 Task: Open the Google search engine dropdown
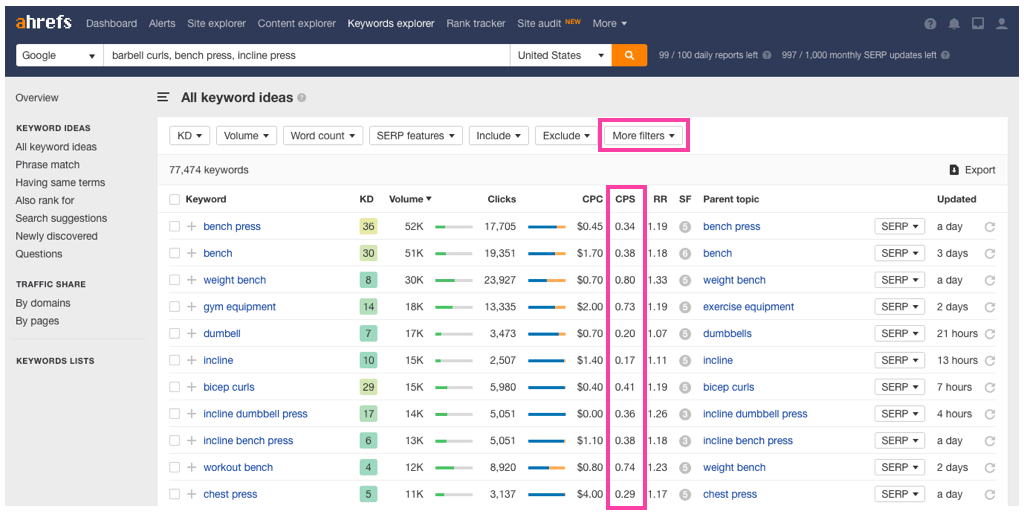pyautogui.click(x=59, y=55)
